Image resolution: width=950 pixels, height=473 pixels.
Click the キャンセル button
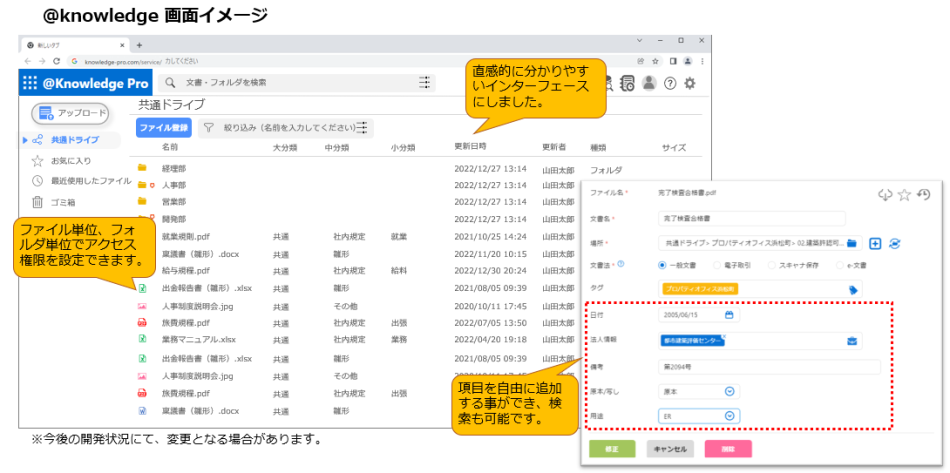pos(670,449)
